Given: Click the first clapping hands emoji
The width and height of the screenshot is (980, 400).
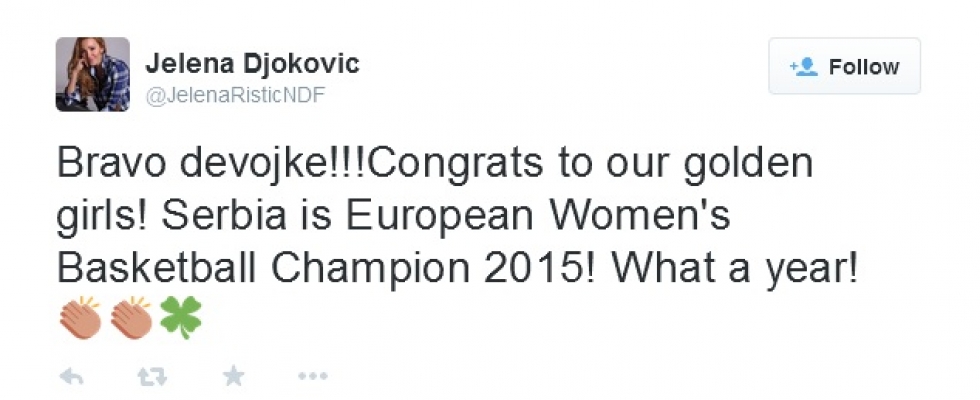Looking at the screenshot, I should [81, 317].
